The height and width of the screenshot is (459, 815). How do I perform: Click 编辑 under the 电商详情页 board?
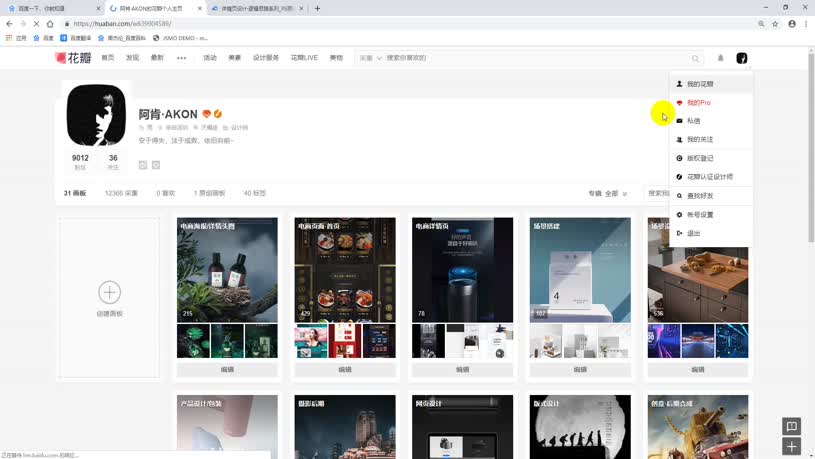coord(463,370)
